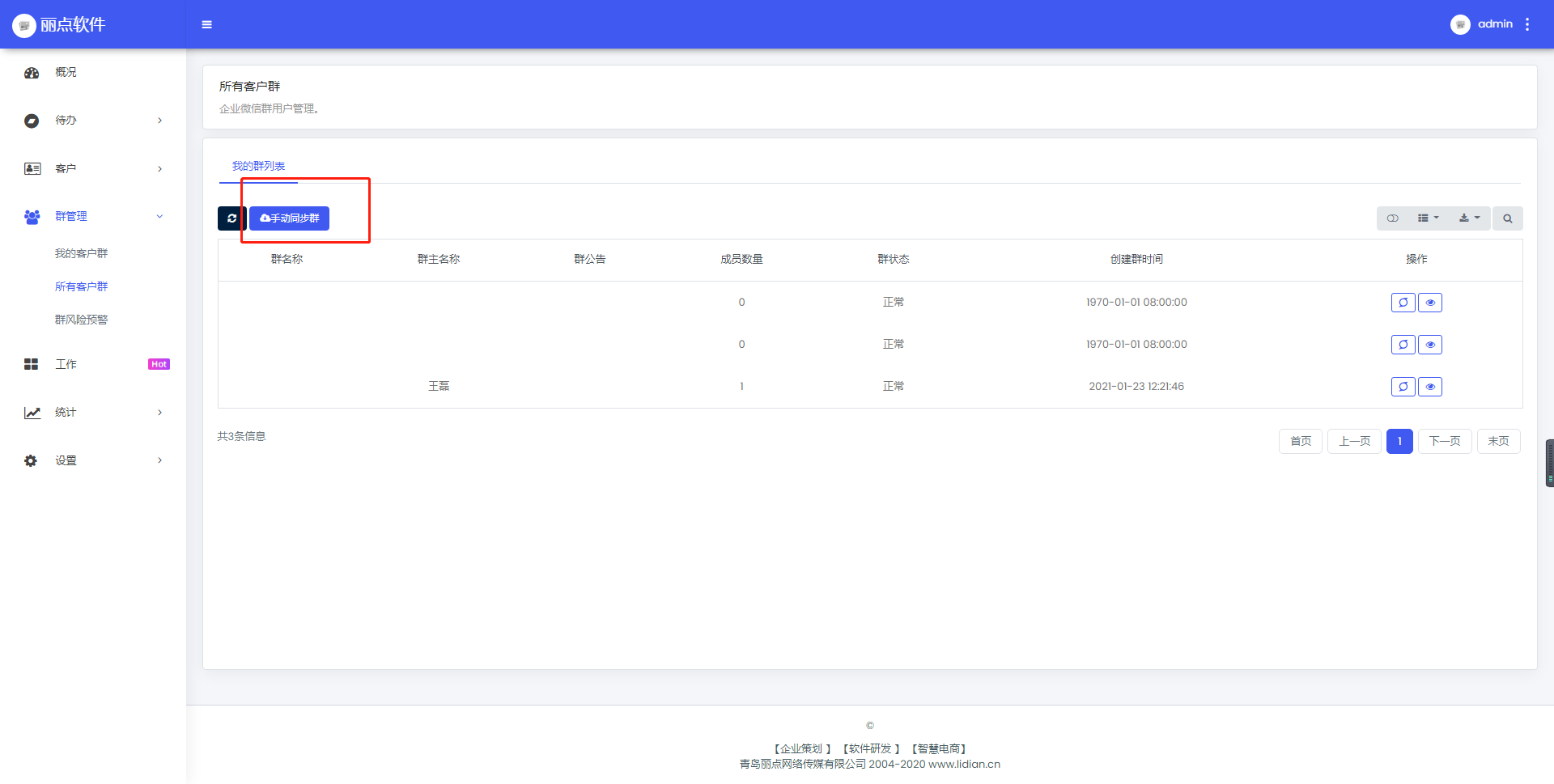Click the 软件研发 footer link
The width and height of the screenshot is (1554, 784).
[x=870, y=749]
